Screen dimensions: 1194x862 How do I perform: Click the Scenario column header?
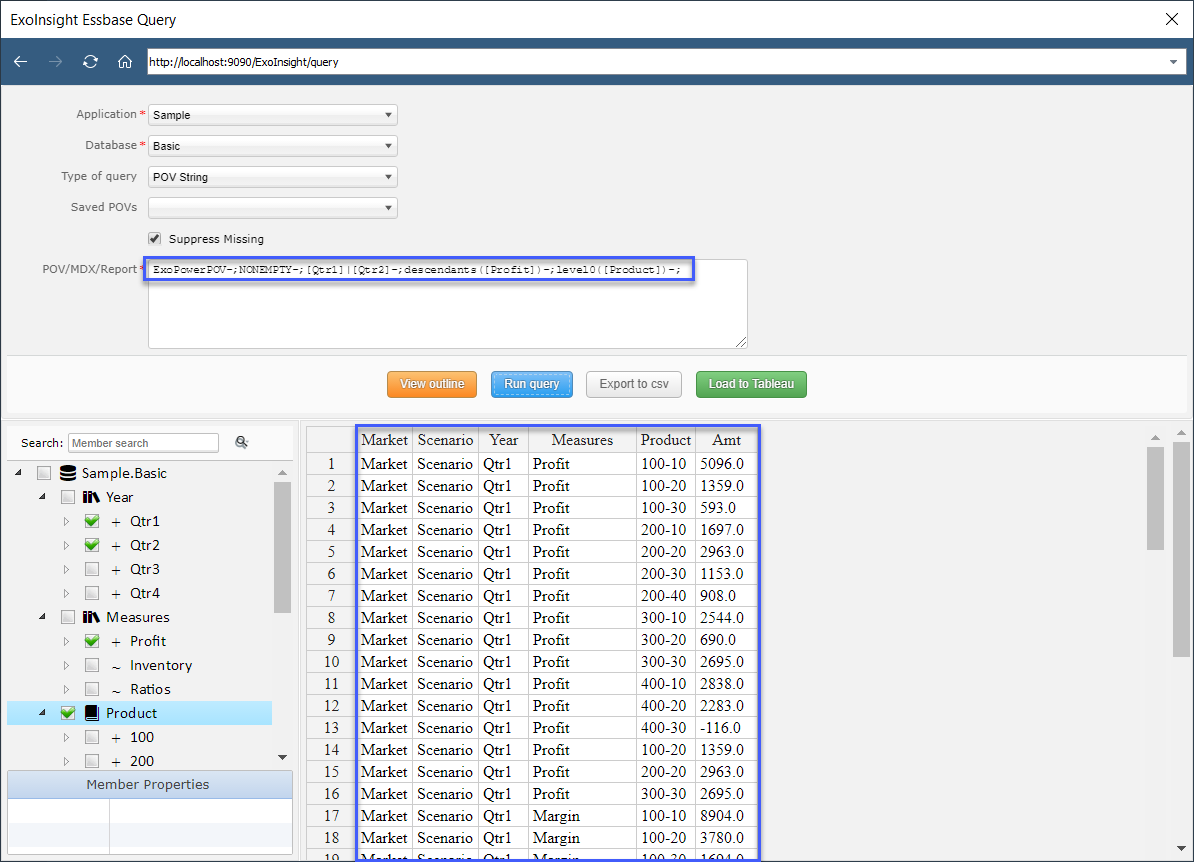[x=445, y=440]
